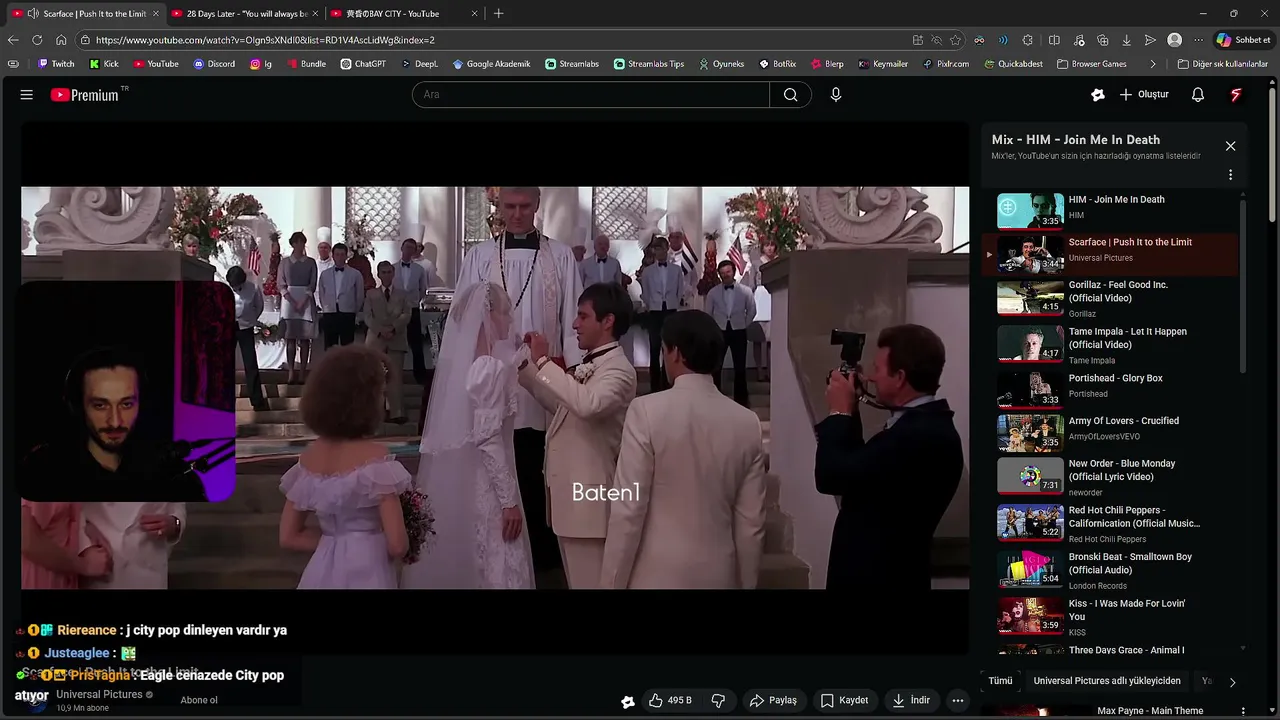Start voice search with the microphone icon
Viewport: 1280px width, 720px height.
tap(836, 94)
